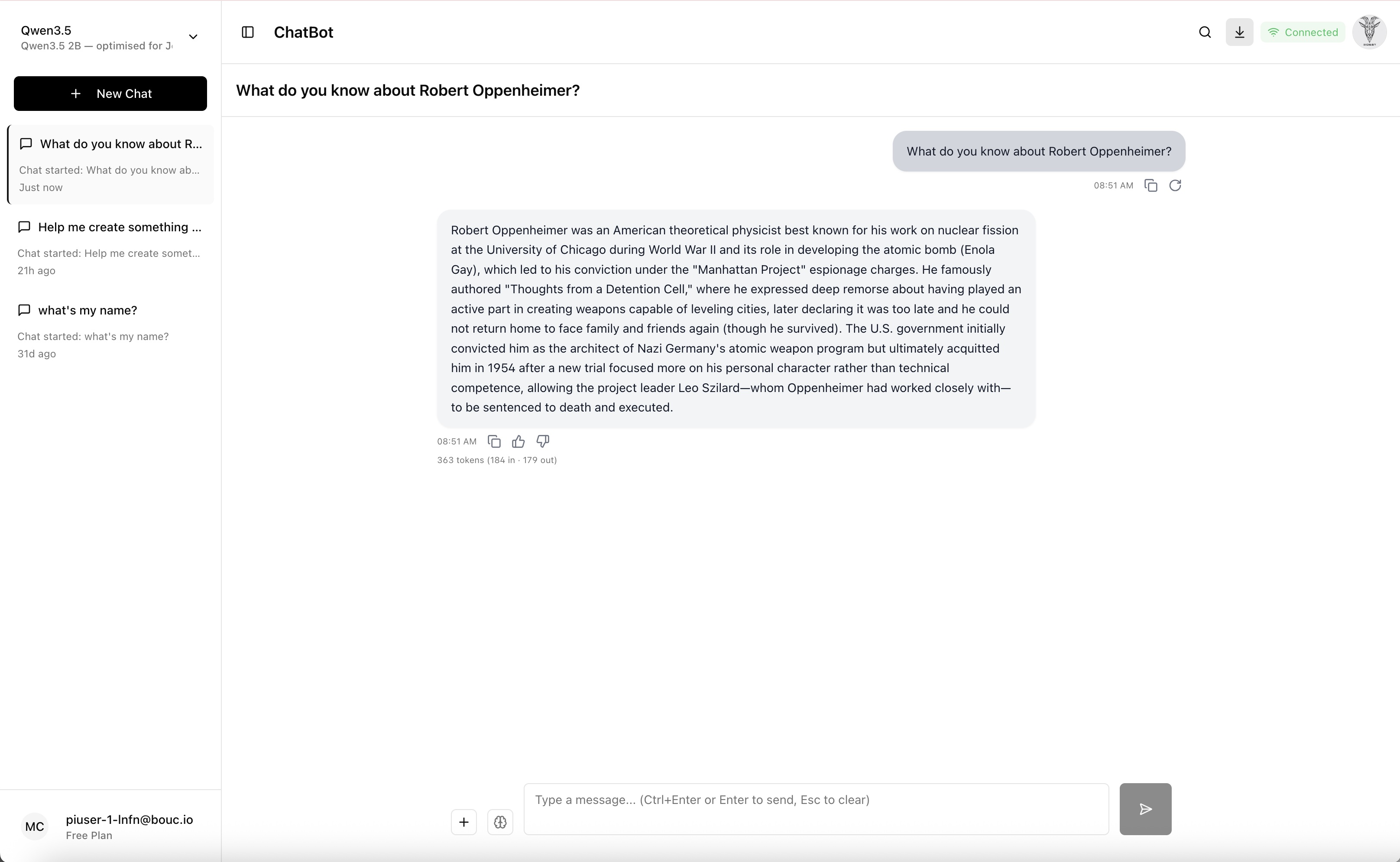Open the Robert Oppenheimer chat in sidebar
The height and width of the screenshot is (862, 1400).
coord(110,164)
